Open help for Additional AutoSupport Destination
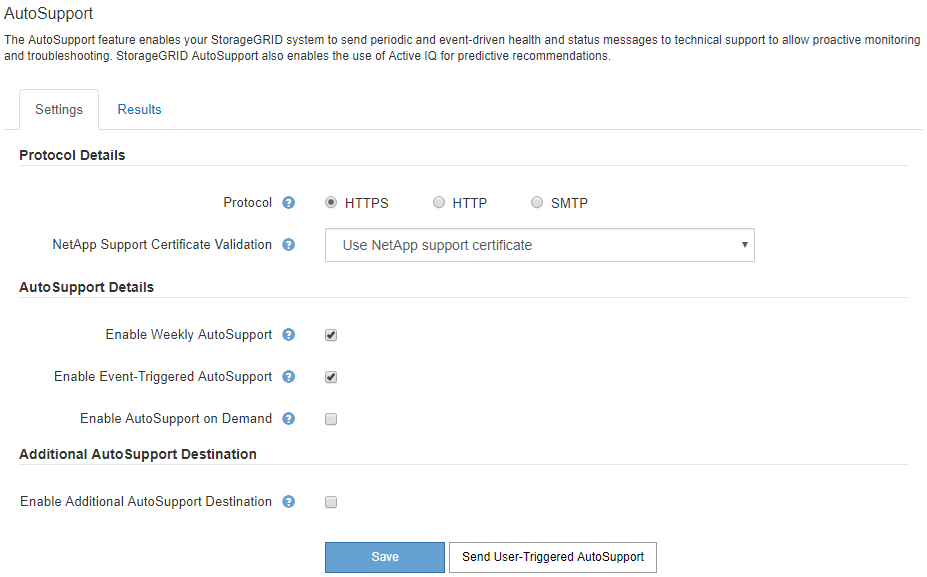 tap(289, 502)
